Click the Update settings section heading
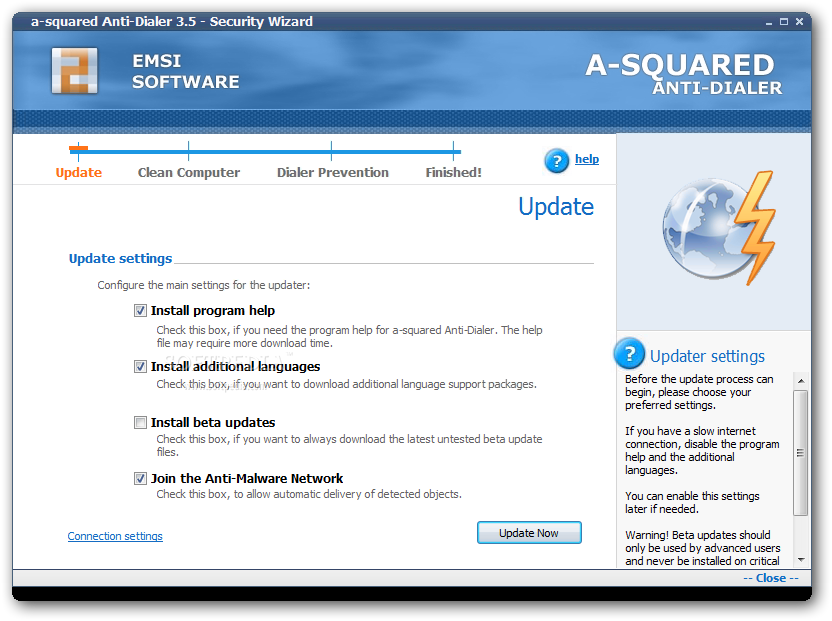Viewport: 832px width, 621px height. click(120, 258)
